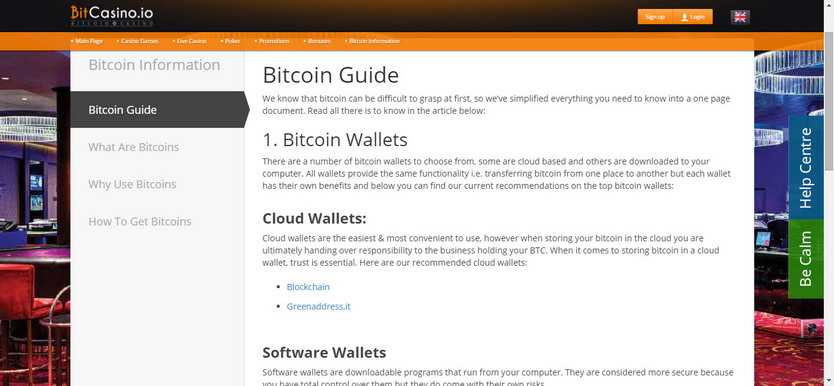Click the BitCasino.io logo

point(112,15)
